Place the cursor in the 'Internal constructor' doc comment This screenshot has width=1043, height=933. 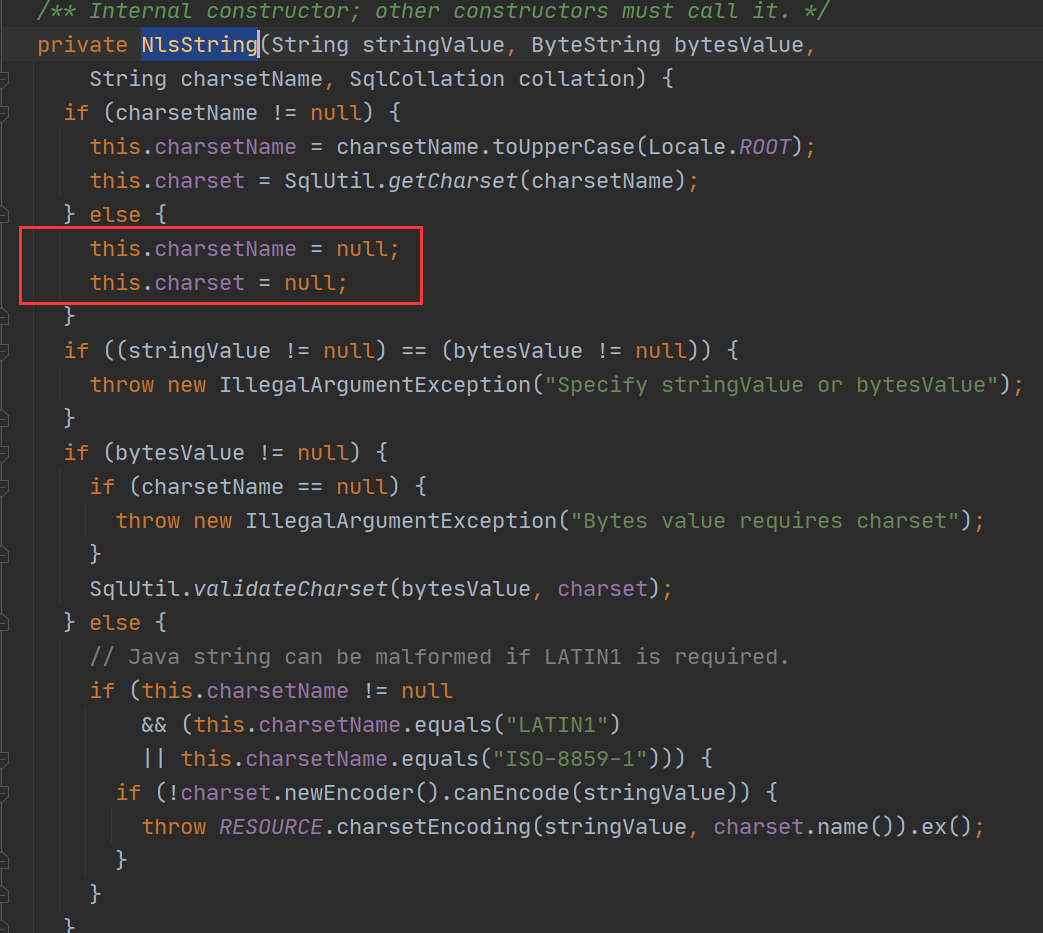point(432,11)
